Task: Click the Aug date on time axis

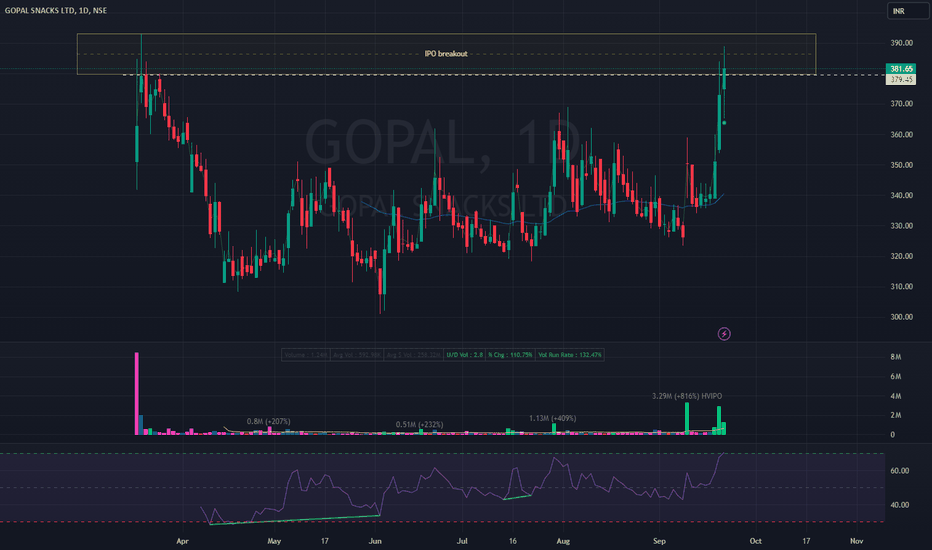Action: click(x=563, y=541)
